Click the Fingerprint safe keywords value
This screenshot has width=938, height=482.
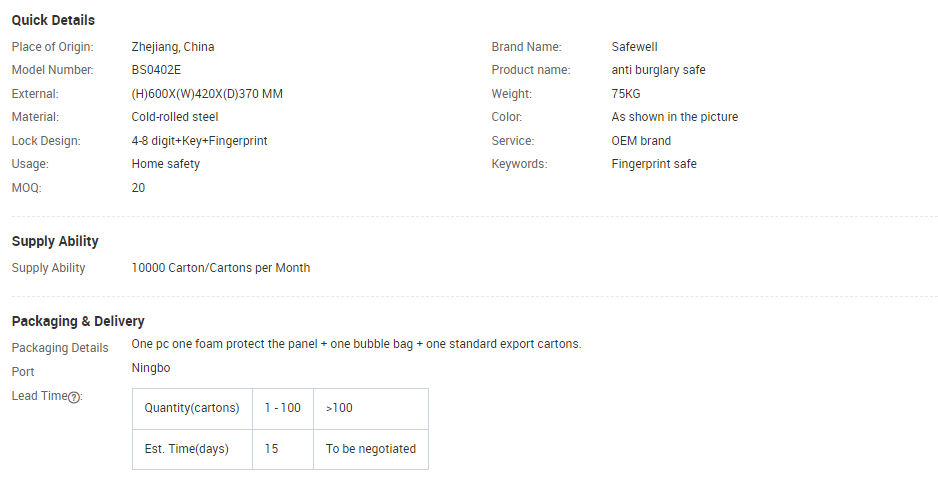click(x=654, y=164)
